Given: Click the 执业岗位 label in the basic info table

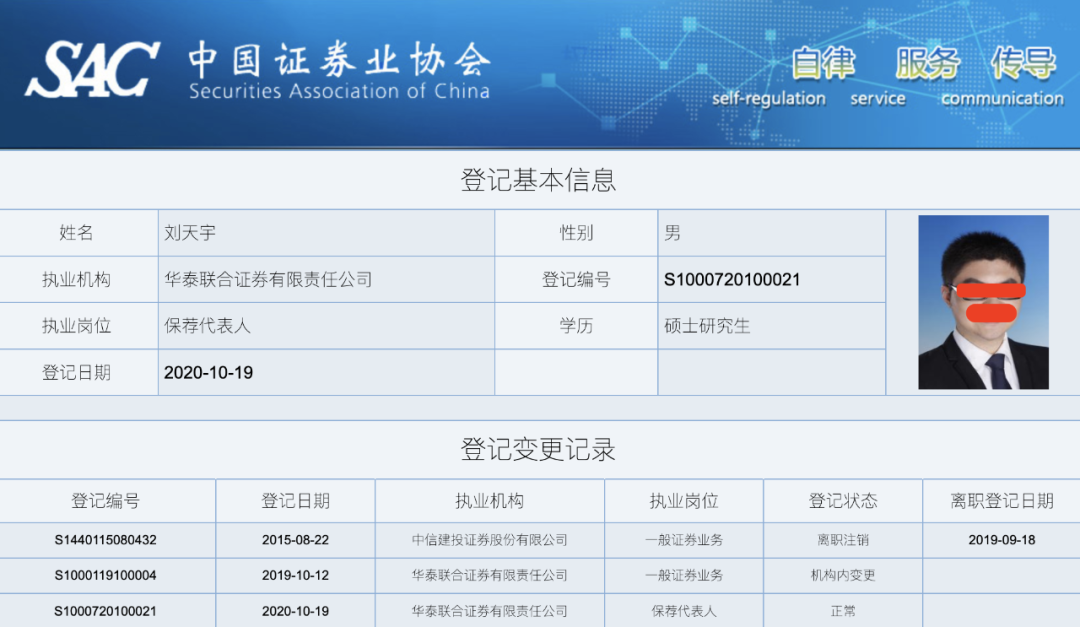Looking at the screenshot, I should (x=76, y=326).
